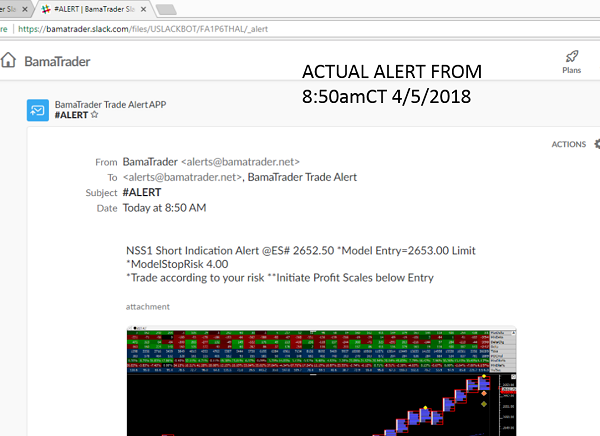Click the Trade Alert app mail icon
This screenshot has height=436, width=600.
pos(38,110)
